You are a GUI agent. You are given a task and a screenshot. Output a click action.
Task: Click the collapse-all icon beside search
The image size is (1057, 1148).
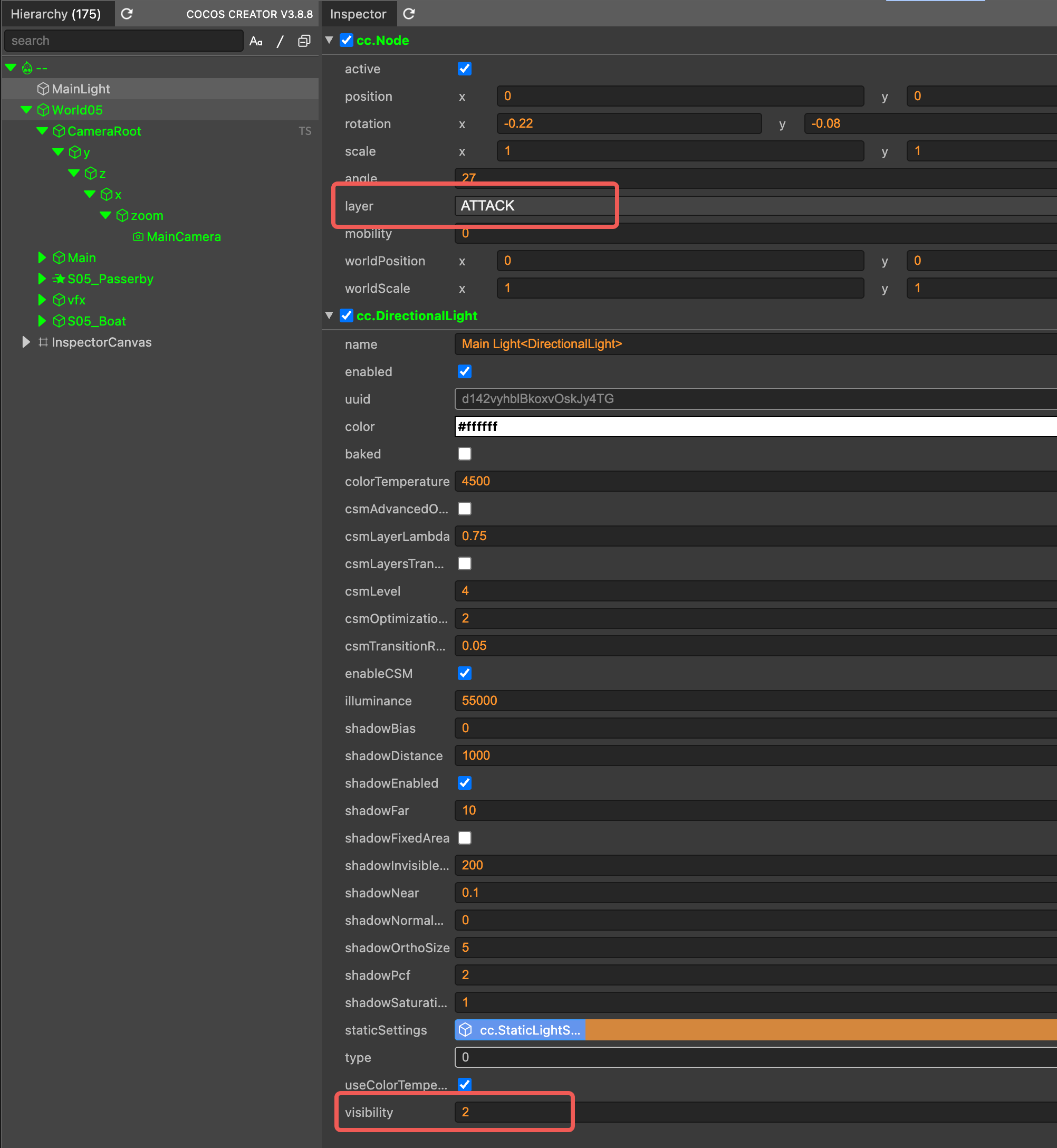click(304, 41)
